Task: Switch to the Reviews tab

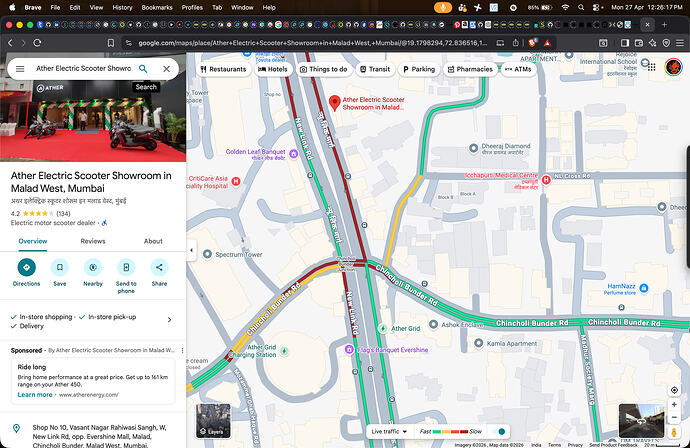Action: 93,241
